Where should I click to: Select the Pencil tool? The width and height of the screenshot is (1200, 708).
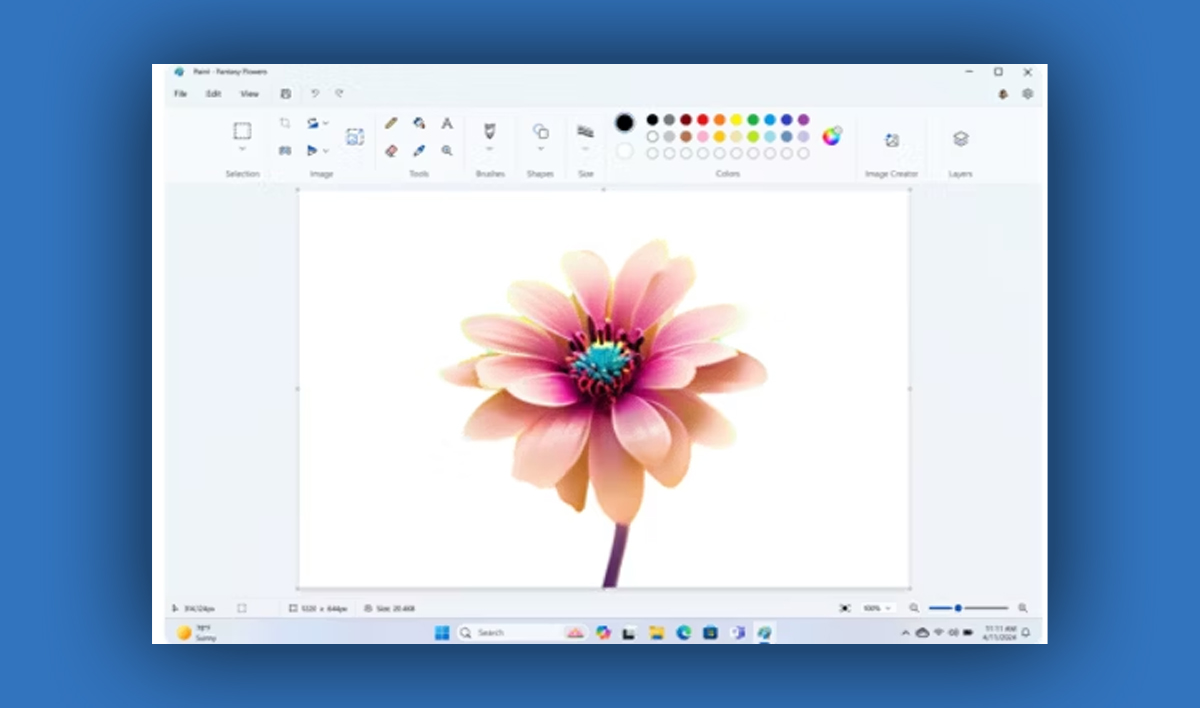[391, 123]
